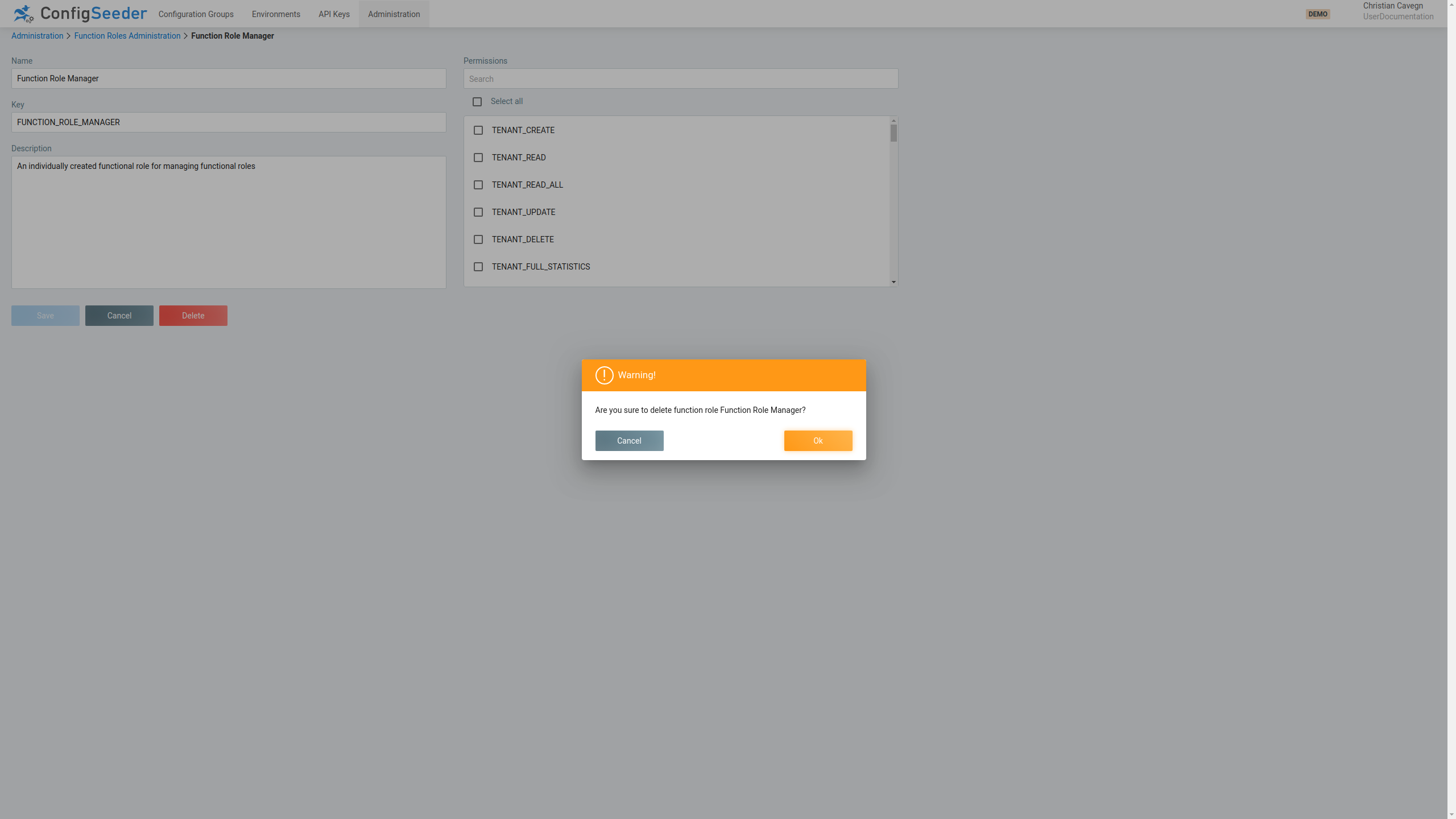Click the red Delete button
Viewport: 1456px width, 819px height.
[193, 315]
